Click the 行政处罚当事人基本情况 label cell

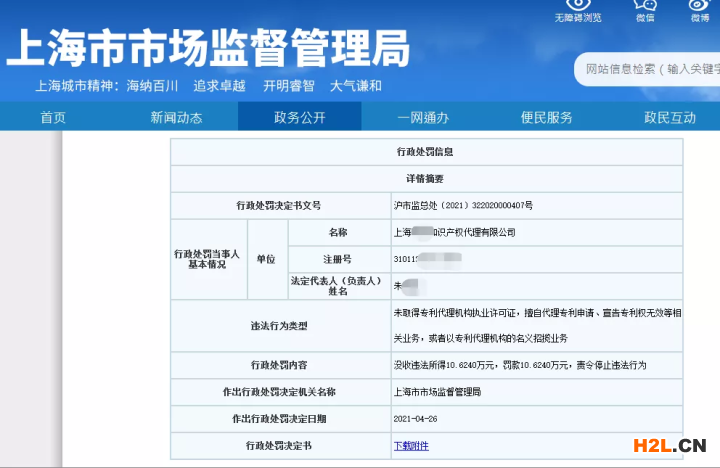pyautogui.click(x=209, y=259)
